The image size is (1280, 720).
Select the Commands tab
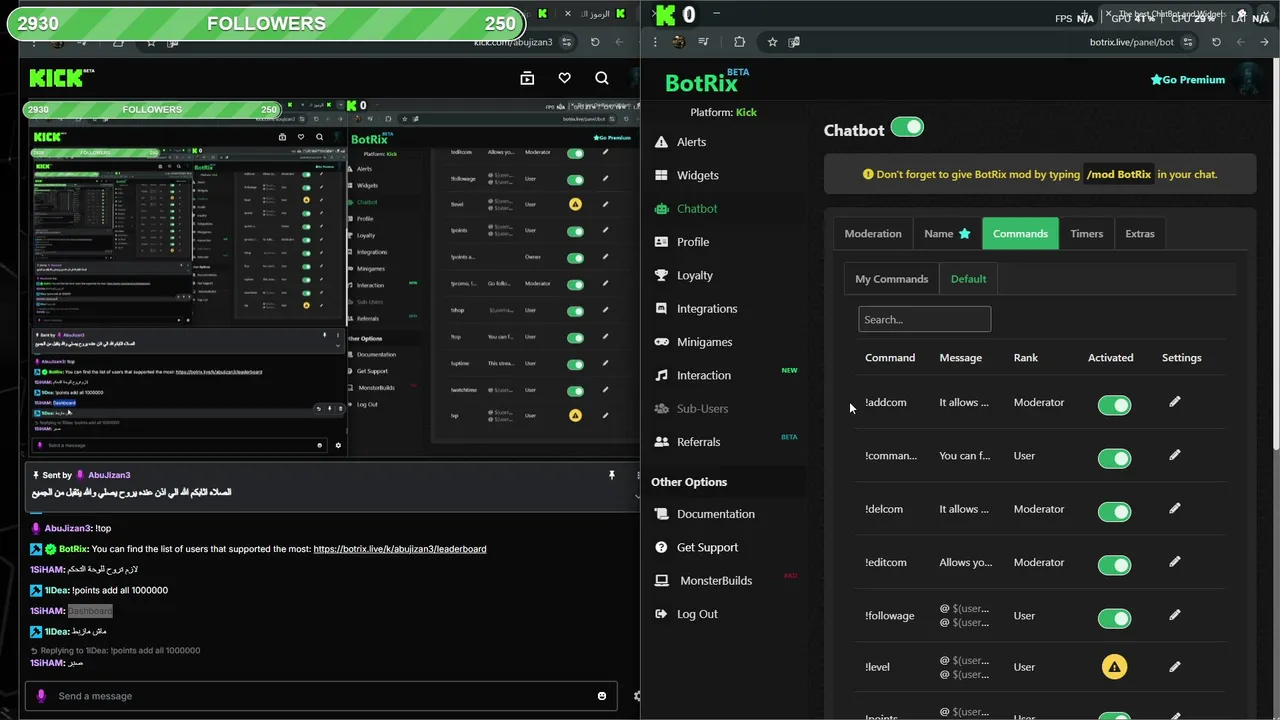tap(1020, 233)
